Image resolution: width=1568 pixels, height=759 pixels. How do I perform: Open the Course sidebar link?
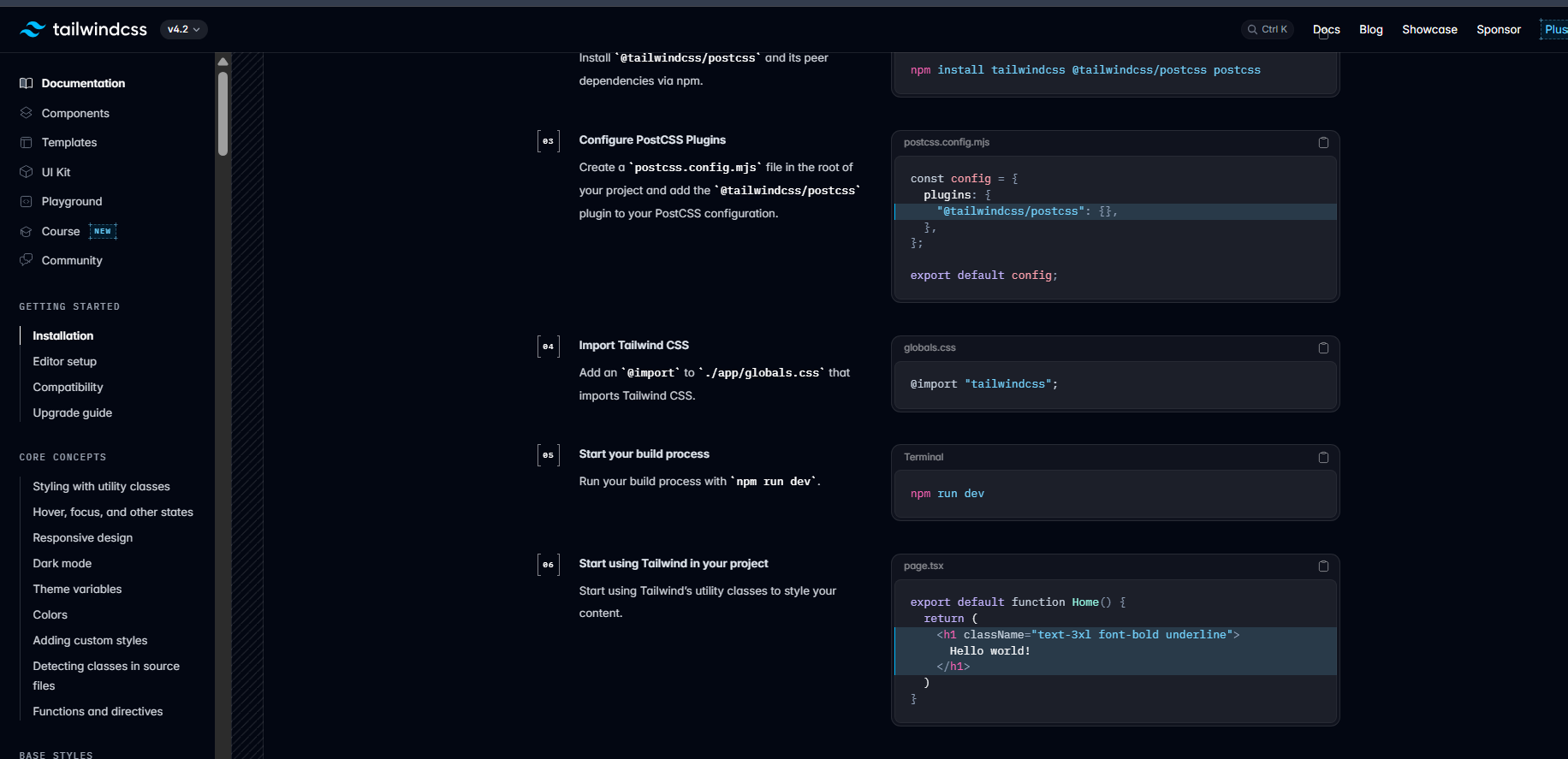point(61,231)
